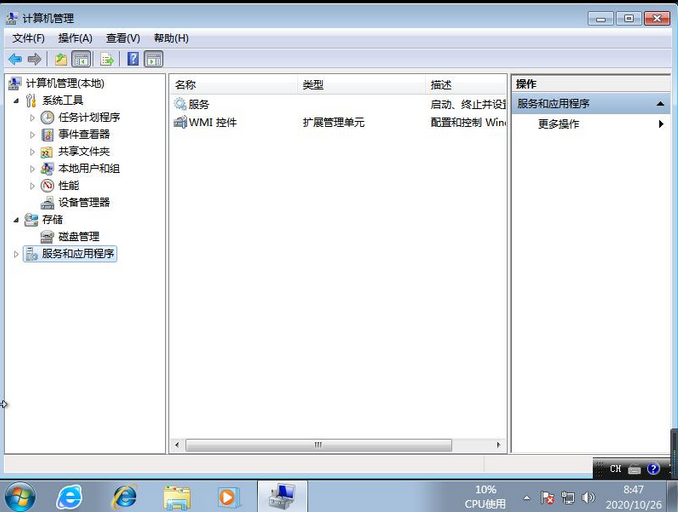This screenshot has width=678, height=514.
Task: Expand 更多操作 submenu arrow
Action: tap(661, 124)
